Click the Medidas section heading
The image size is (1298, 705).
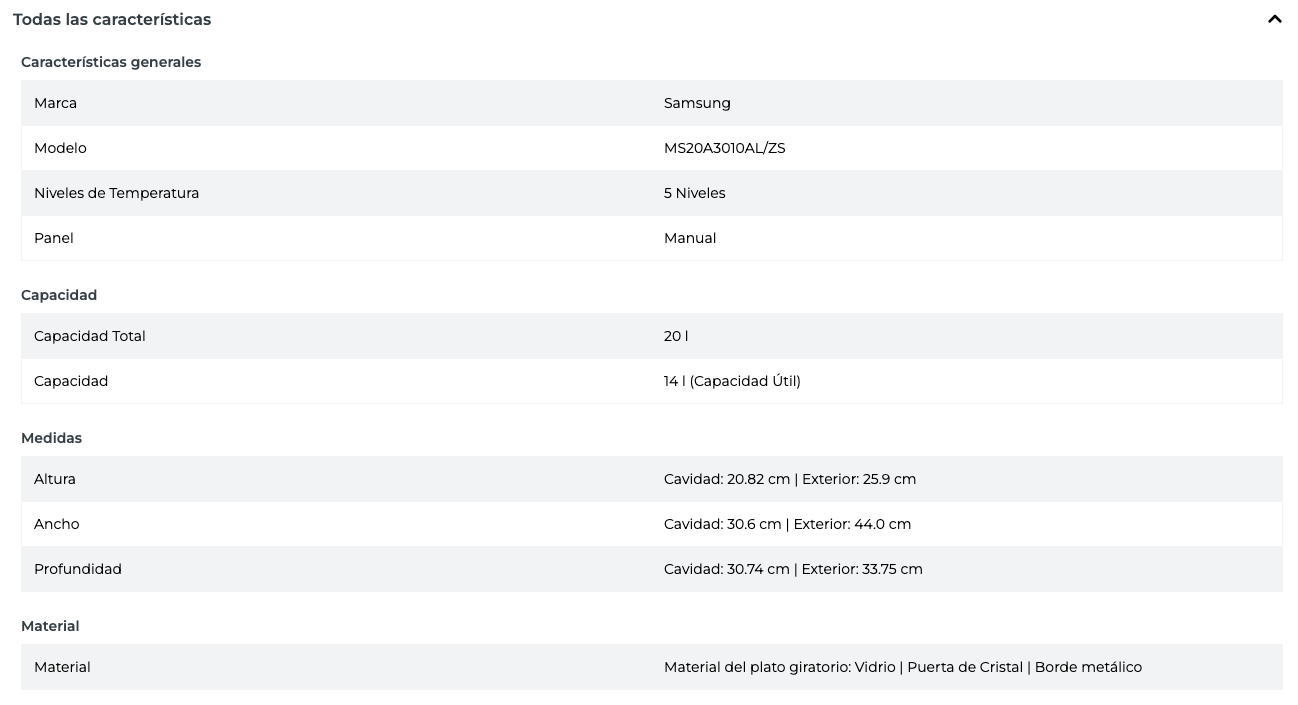(x=51, y=438)
